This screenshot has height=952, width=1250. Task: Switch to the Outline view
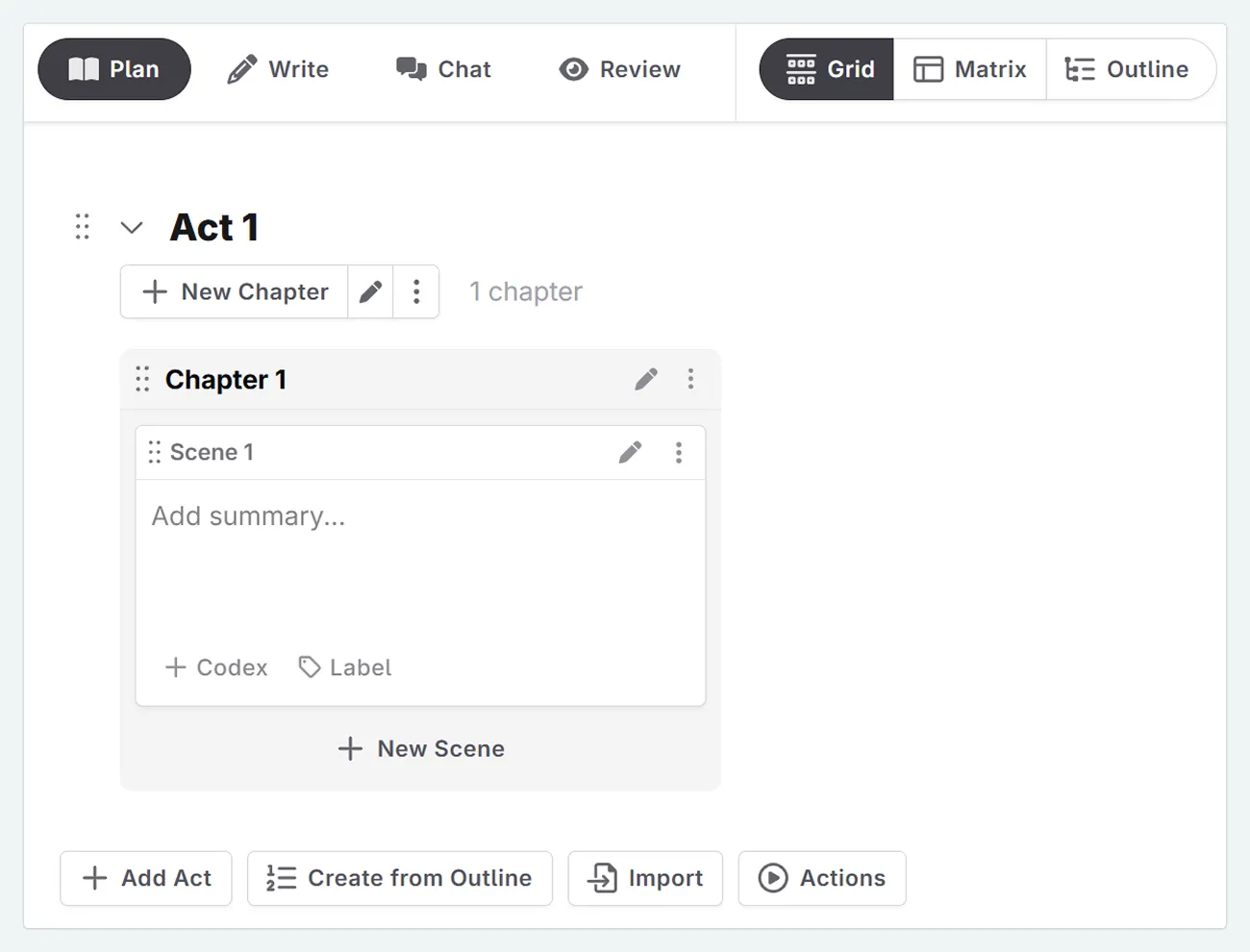[x=1132, y=69]
